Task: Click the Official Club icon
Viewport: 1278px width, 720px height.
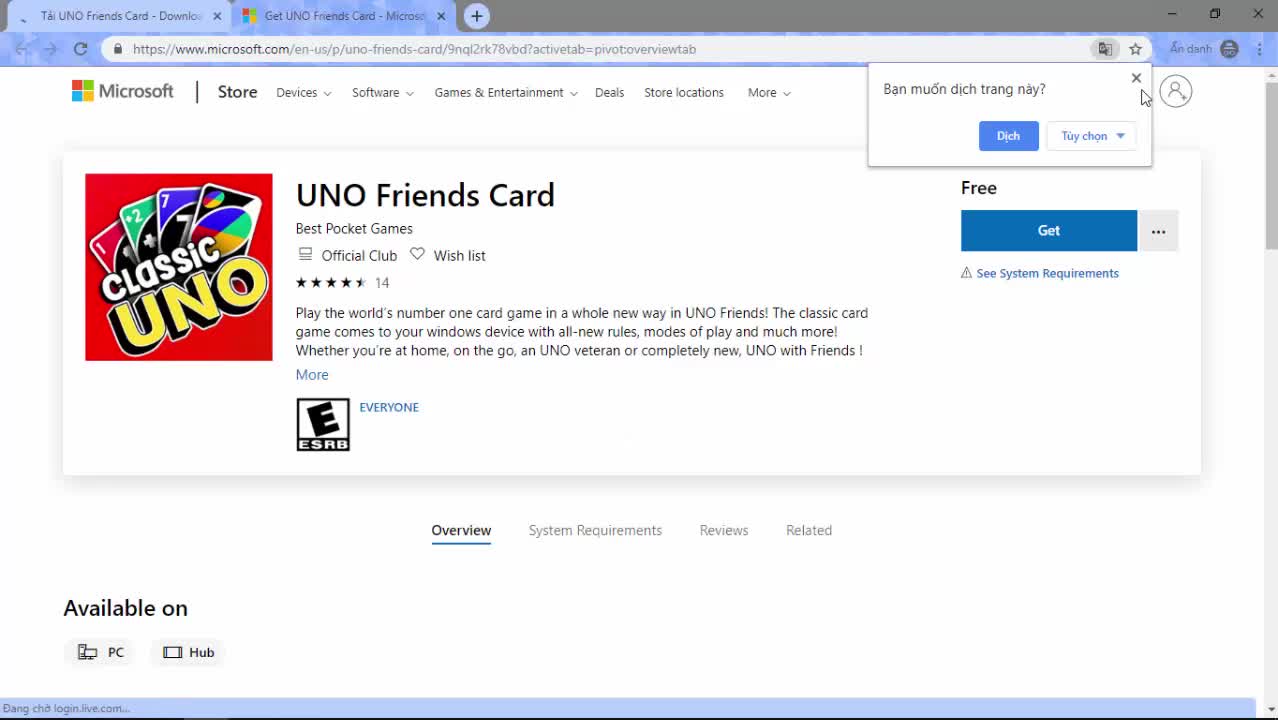Action: tap(305, 254)
